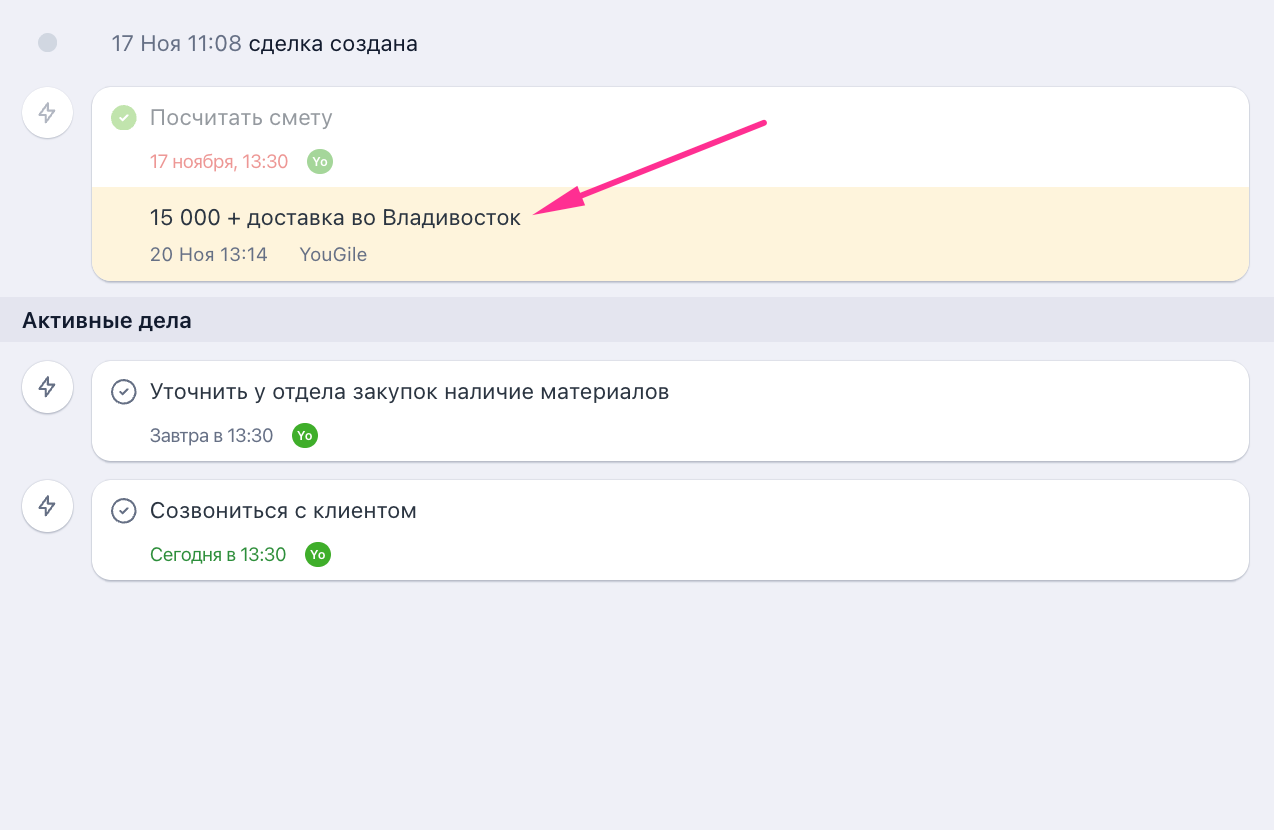This screenshot has height=832, width=1274.
Task: Click lightning icon beside Уточнить у отдела закупок
Action: pos(47,387)
